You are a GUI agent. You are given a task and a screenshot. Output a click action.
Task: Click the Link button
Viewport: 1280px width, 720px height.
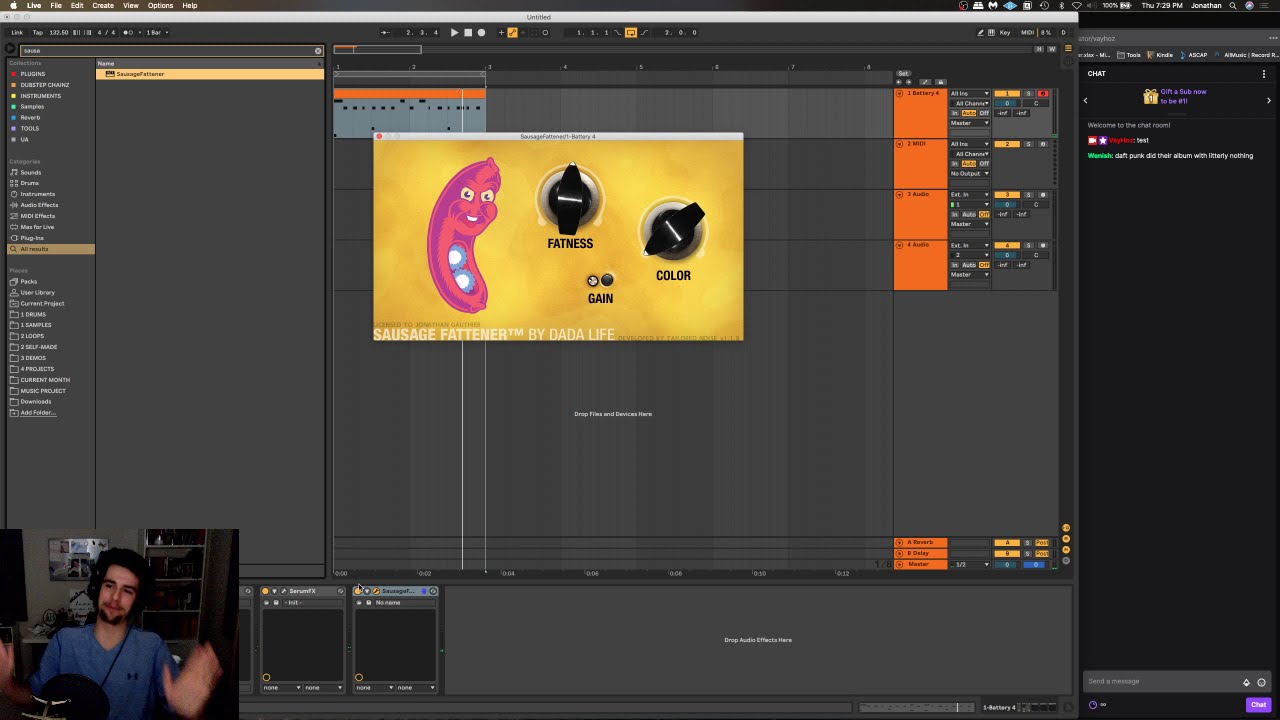click(x=17, y=32)
